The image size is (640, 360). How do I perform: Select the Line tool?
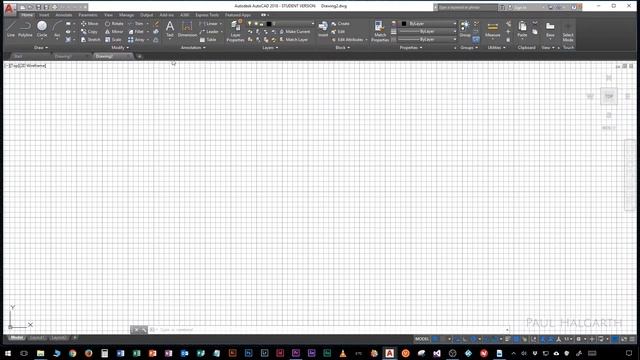[11, 29]
